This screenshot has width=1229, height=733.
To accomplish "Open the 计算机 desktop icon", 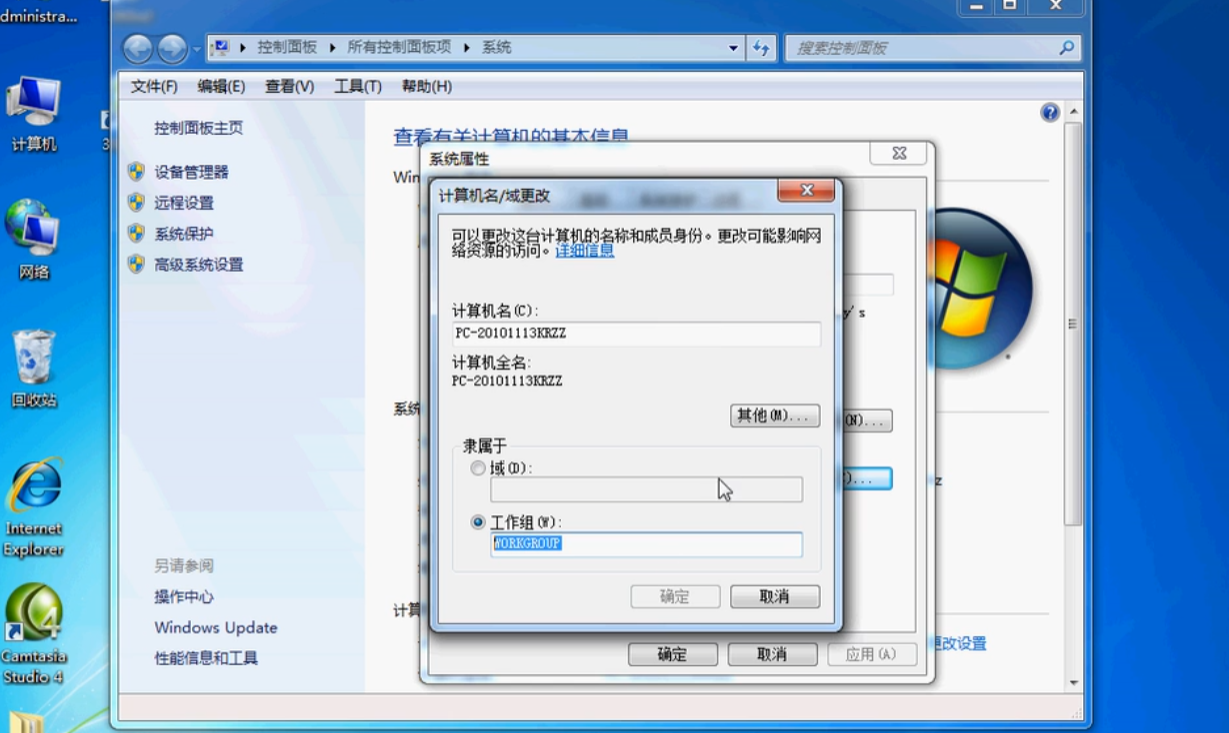I will (x=34, y=114).
